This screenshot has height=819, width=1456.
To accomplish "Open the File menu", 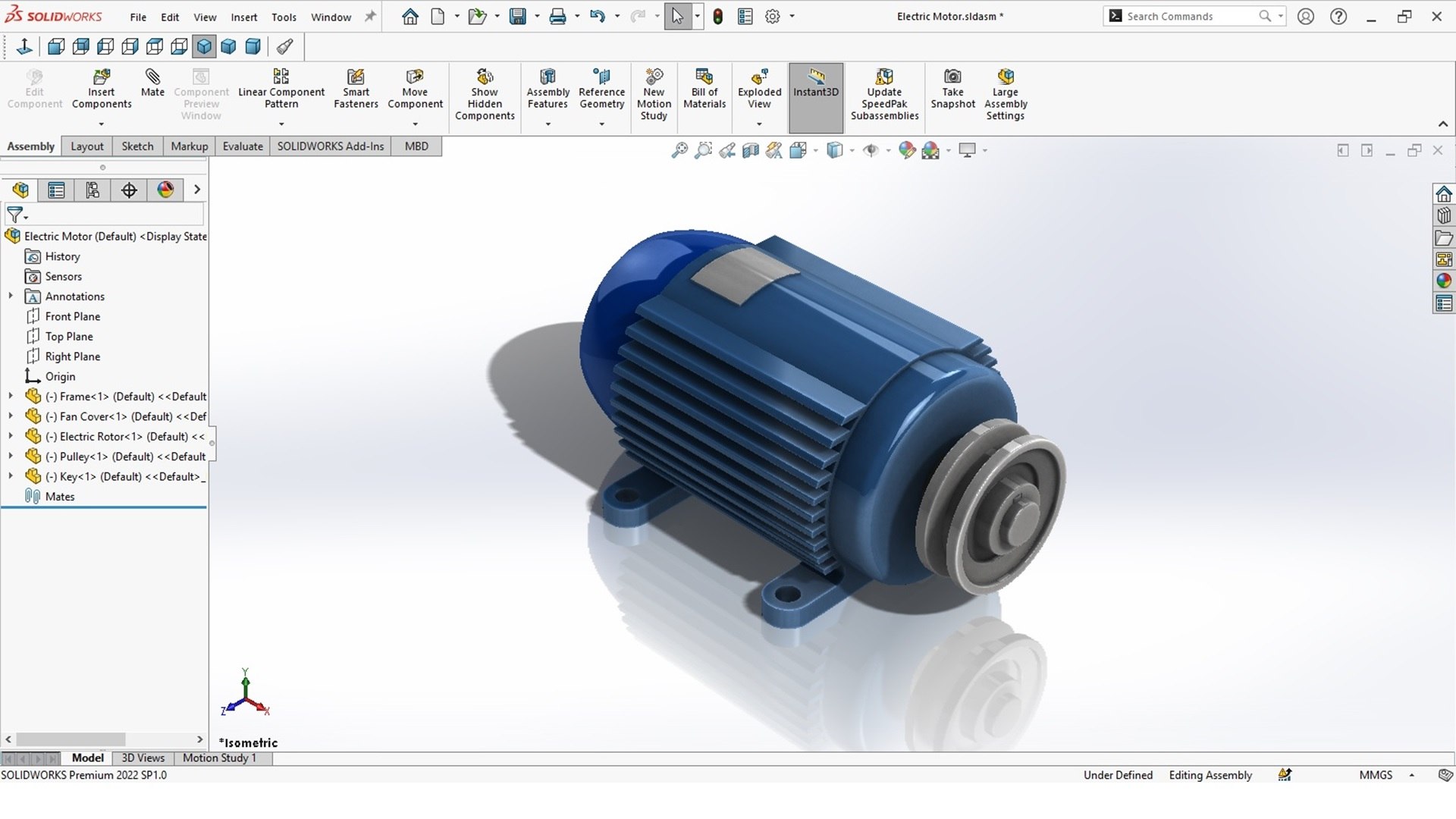I will (x=138, y=17).
